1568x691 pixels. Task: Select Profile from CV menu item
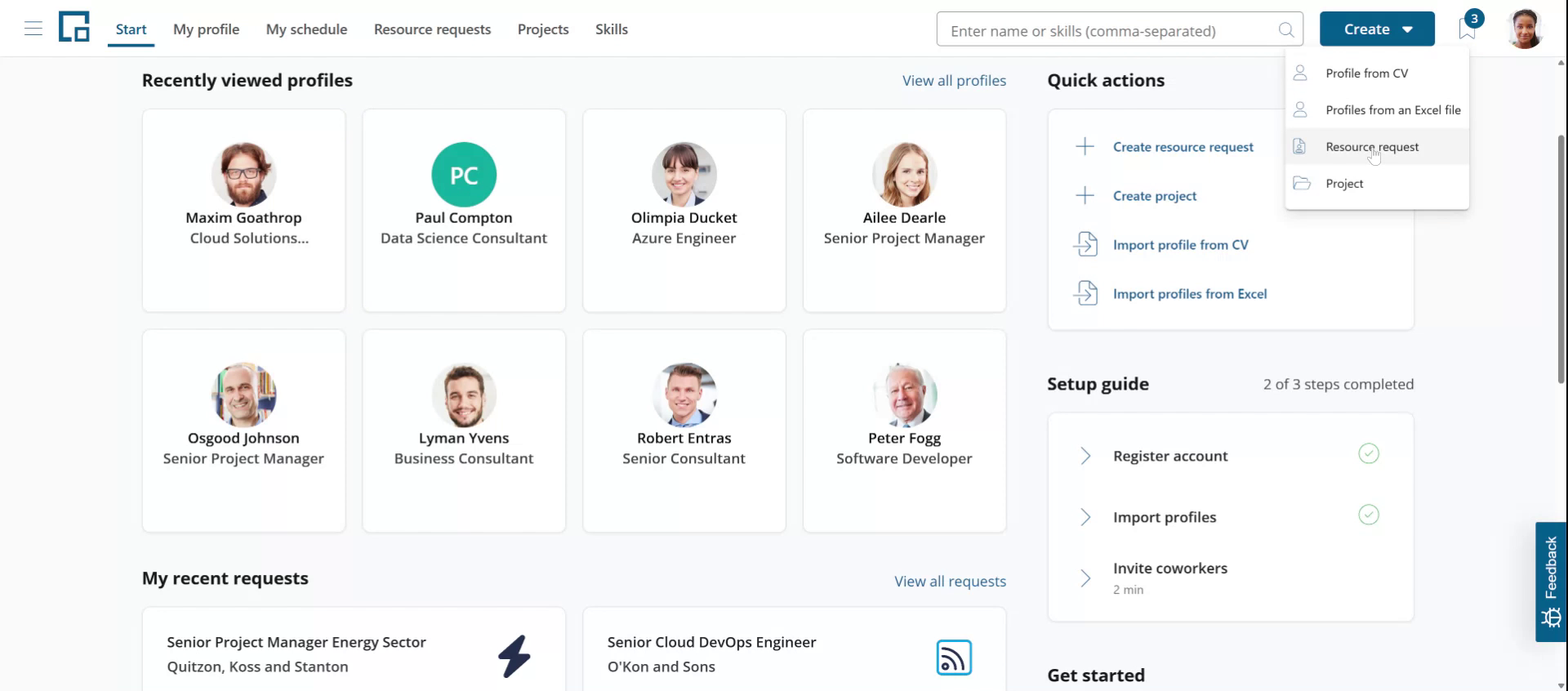(1377, 73)
